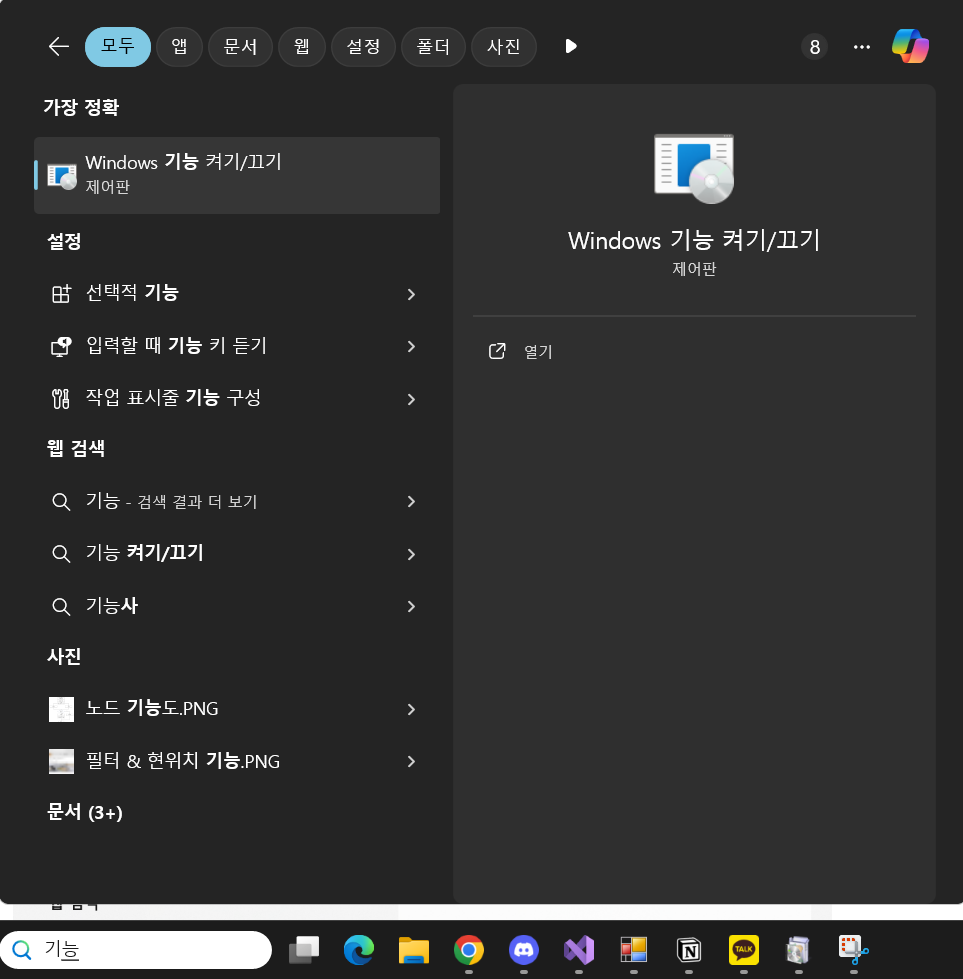Image resolution: width=963 pixels, height=979 pixels.
Task: Click large Windows 기능 켜기/끄기 preview icon
Action: pos(694,169)
